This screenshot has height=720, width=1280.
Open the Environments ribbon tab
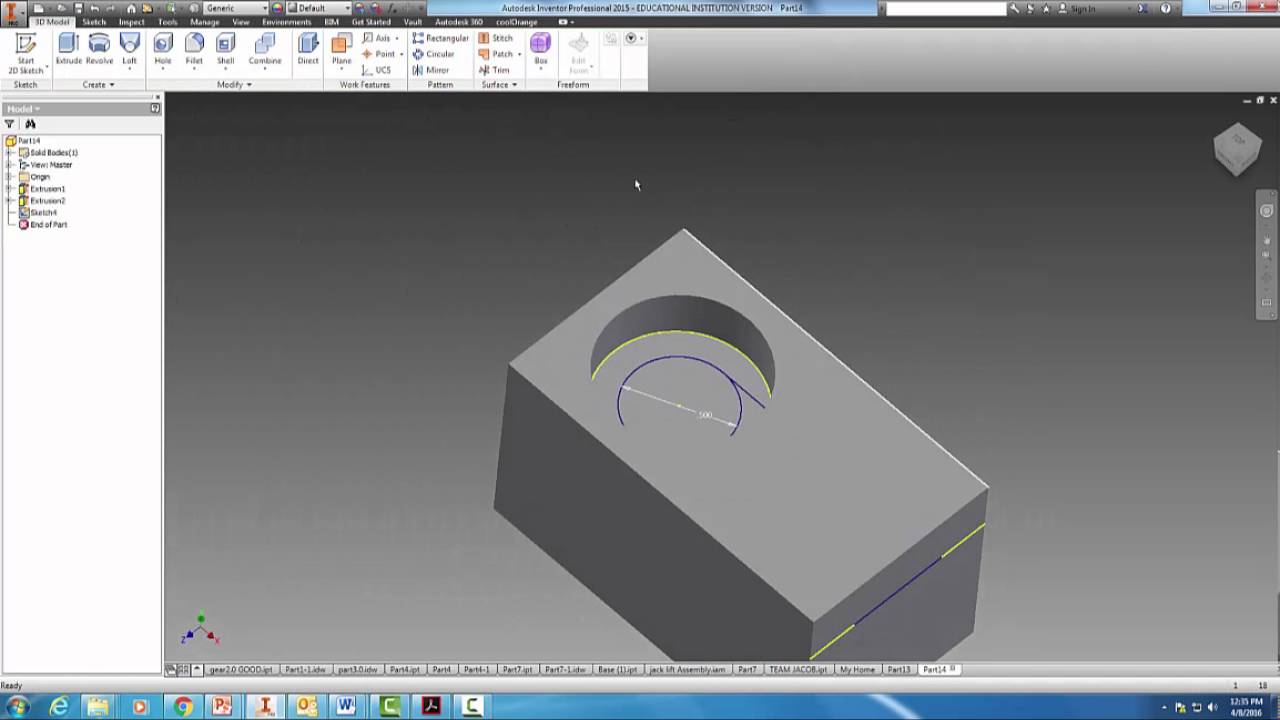pyautogui.click(x=287, y=22)
